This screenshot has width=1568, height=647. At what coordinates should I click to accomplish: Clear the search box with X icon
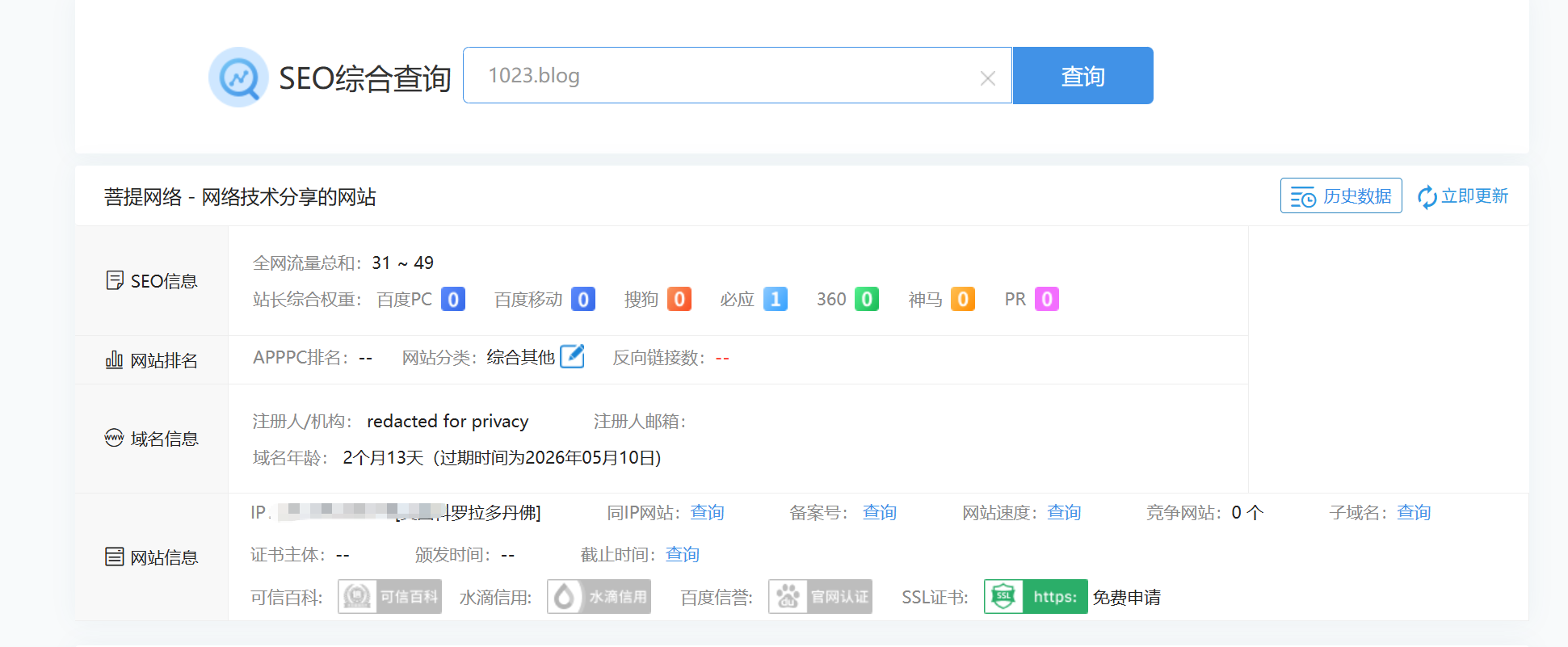tap(987, 78)
